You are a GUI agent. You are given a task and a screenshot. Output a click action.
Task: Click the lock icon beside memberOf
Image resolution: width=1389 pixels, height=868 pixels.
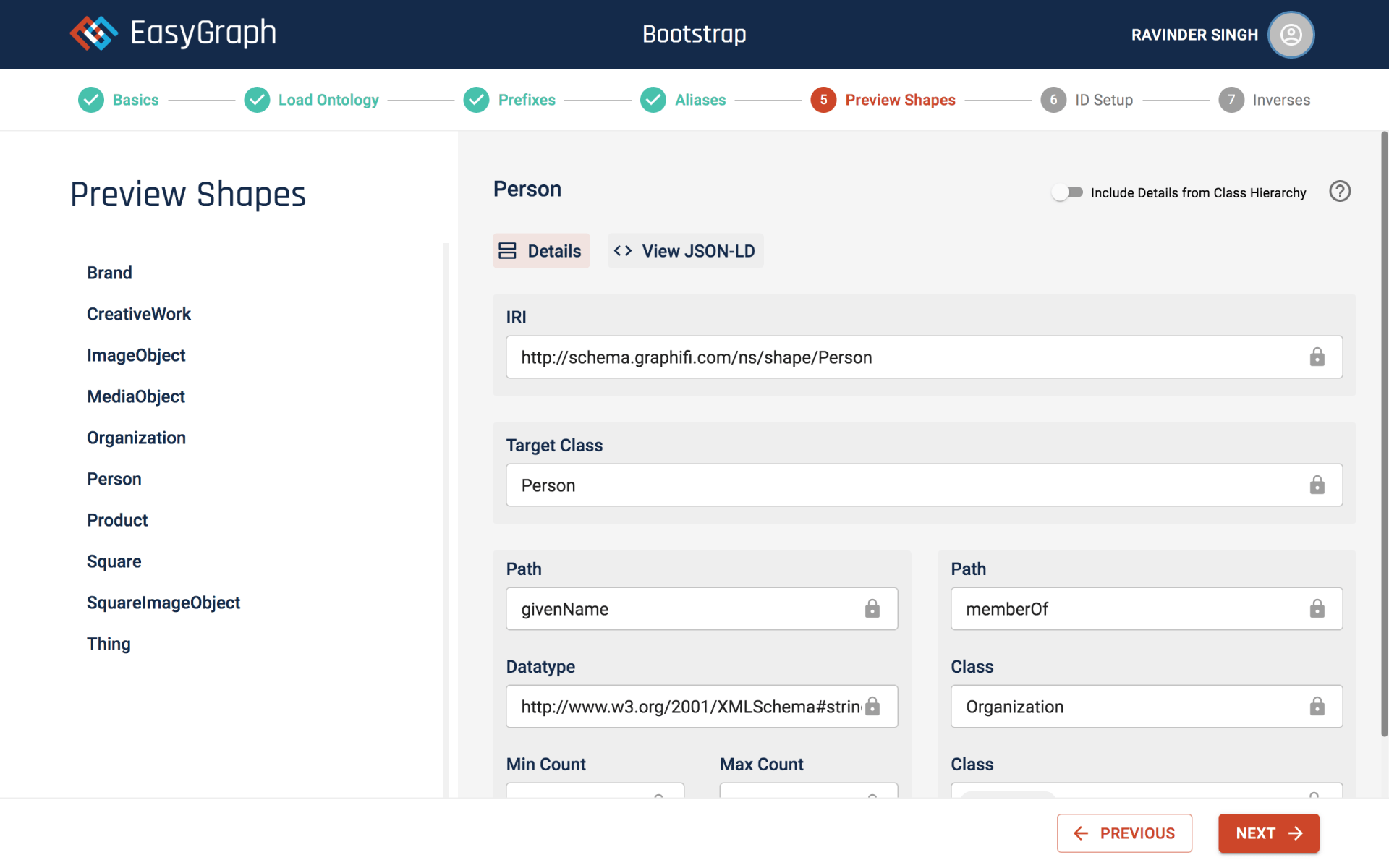pyautogui.click(x=1317, y=609)
